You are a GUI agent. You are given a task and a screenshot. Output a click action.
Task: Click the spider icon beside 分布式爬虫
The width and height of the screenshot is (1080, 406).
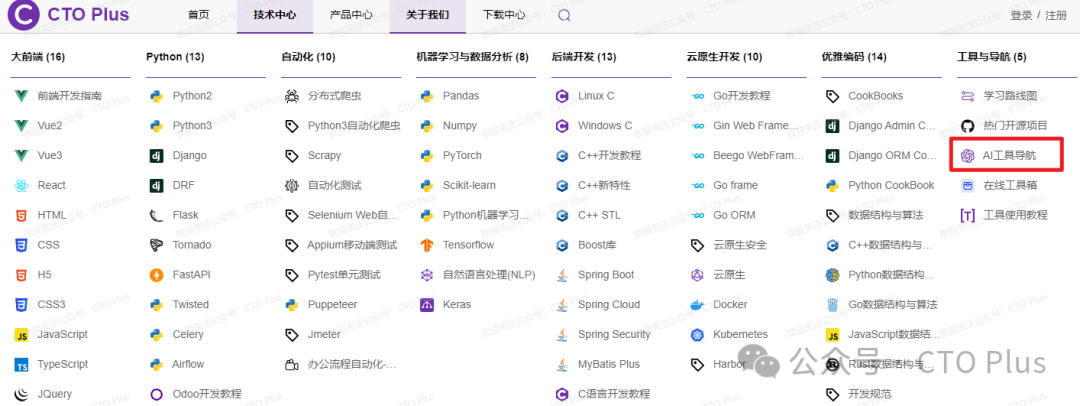pos(291,96)
